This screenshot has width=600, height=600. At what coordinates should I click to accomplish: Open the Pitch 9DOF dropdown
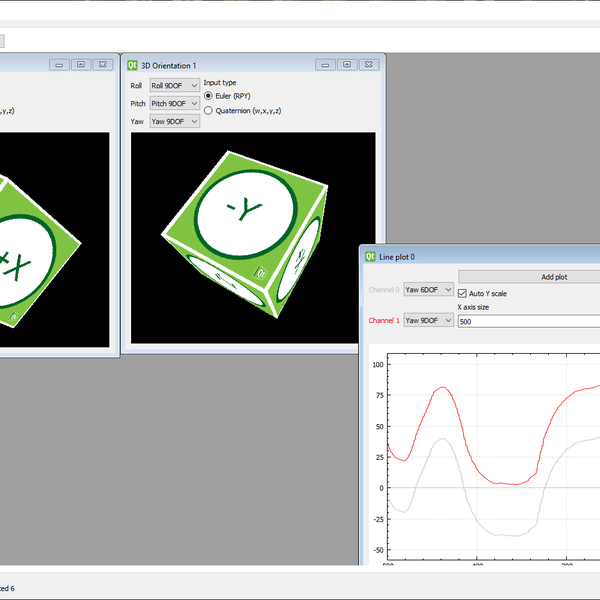[174, 104]
